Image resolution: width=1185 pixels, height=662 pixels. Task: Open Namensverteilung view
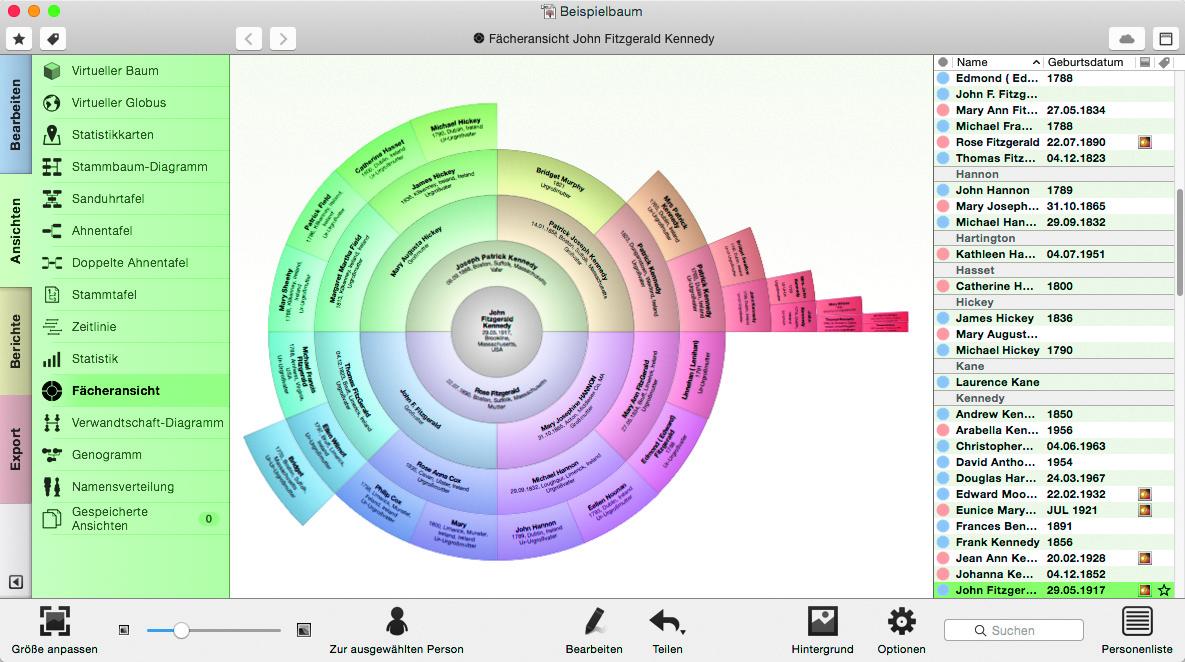[131, 487]
